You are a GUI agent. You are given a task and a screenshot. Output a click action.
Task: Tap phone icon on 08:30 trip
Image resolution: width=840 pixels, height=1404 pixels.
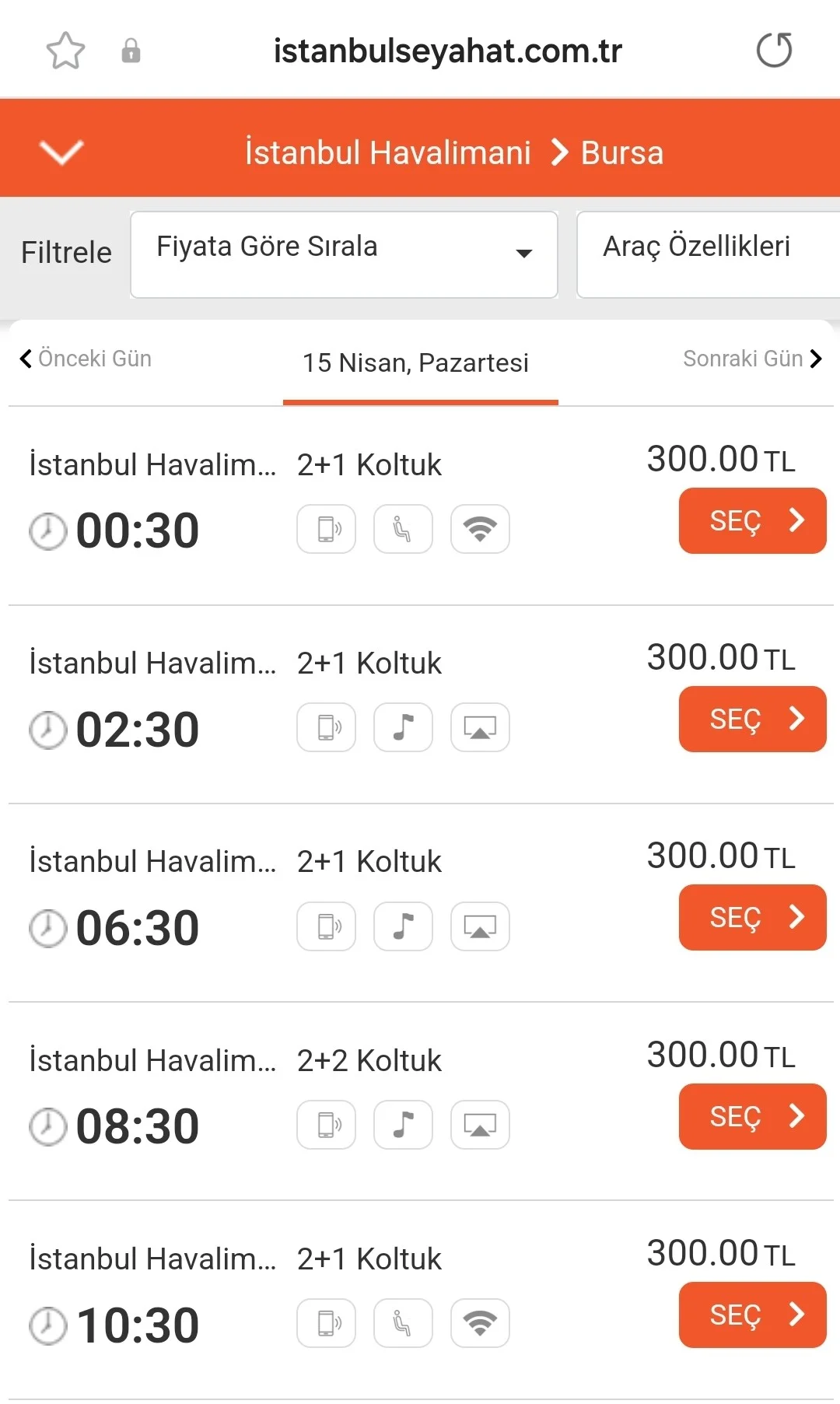[327, 1125]
